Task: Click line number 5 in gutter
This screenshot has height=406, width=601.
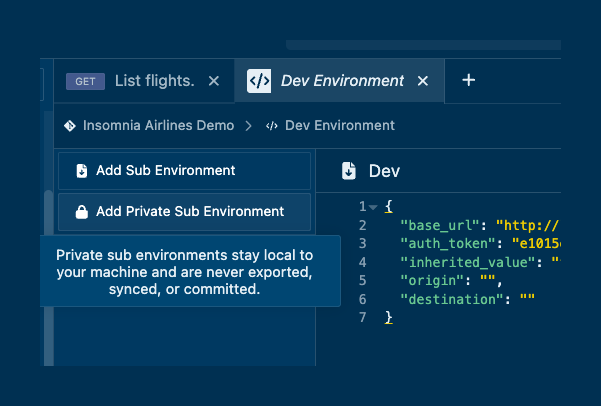Action: (363, 281)
